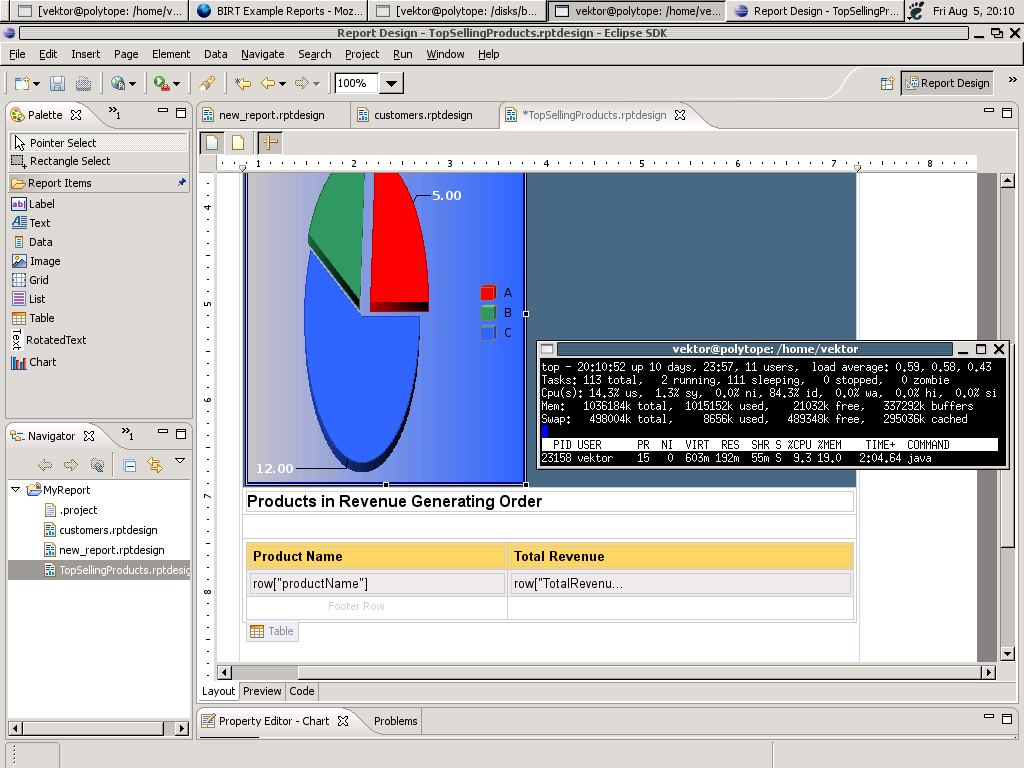The height and width of the screenshot is (768, 1024).
Task: Open the Navigator view menu arrow
Action: [x=180, y=462]
